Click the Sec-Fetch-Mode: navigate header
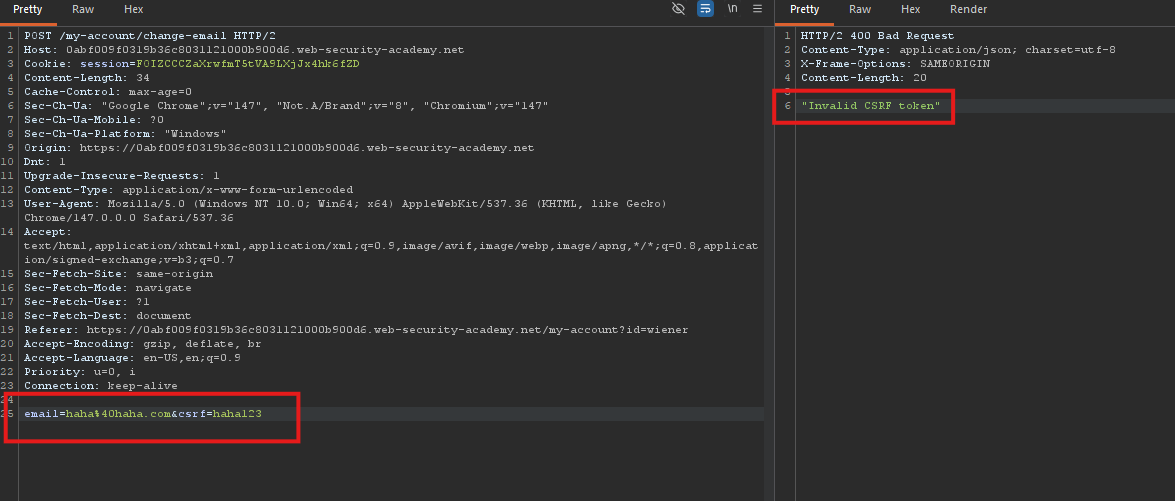Screen dimensions: 1175x501 pyautogui.click(x=108, y=288)
